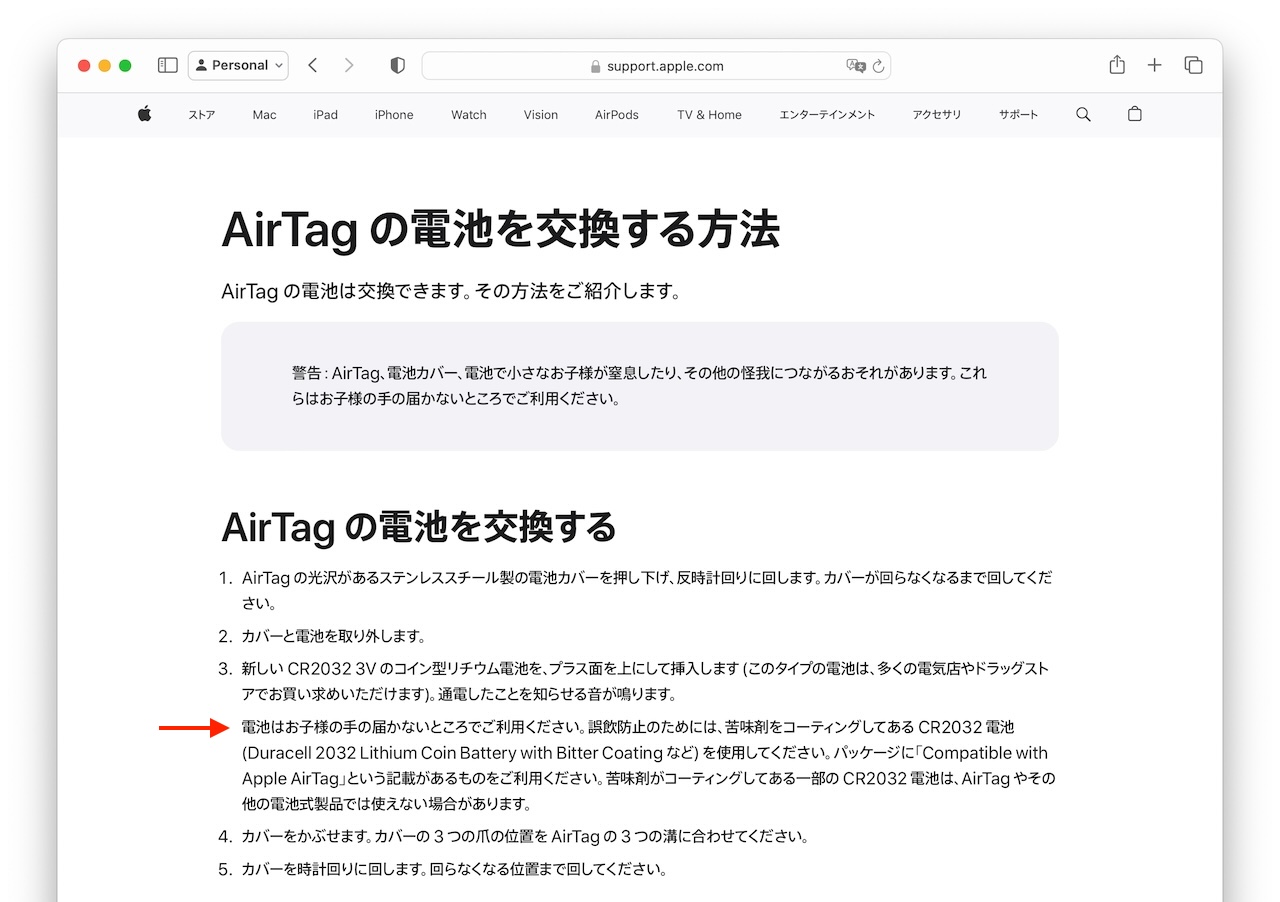Open the エンターテインメント menu item
Screen dimensions: 1280x902
click(827, 115)
